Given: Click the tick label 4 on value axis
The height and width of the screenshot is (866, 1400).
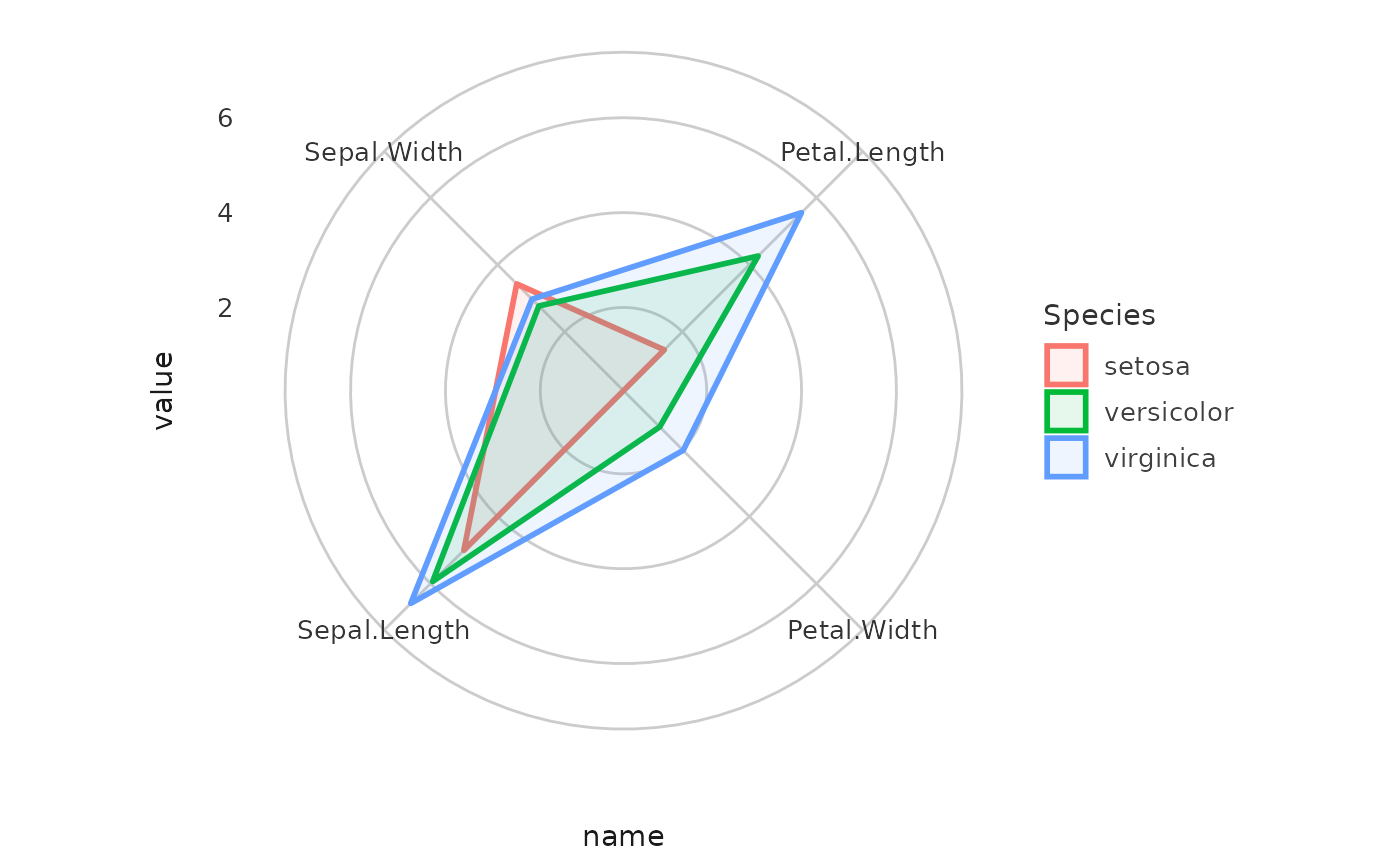Looking at the screenshot, I should point(225,213).
